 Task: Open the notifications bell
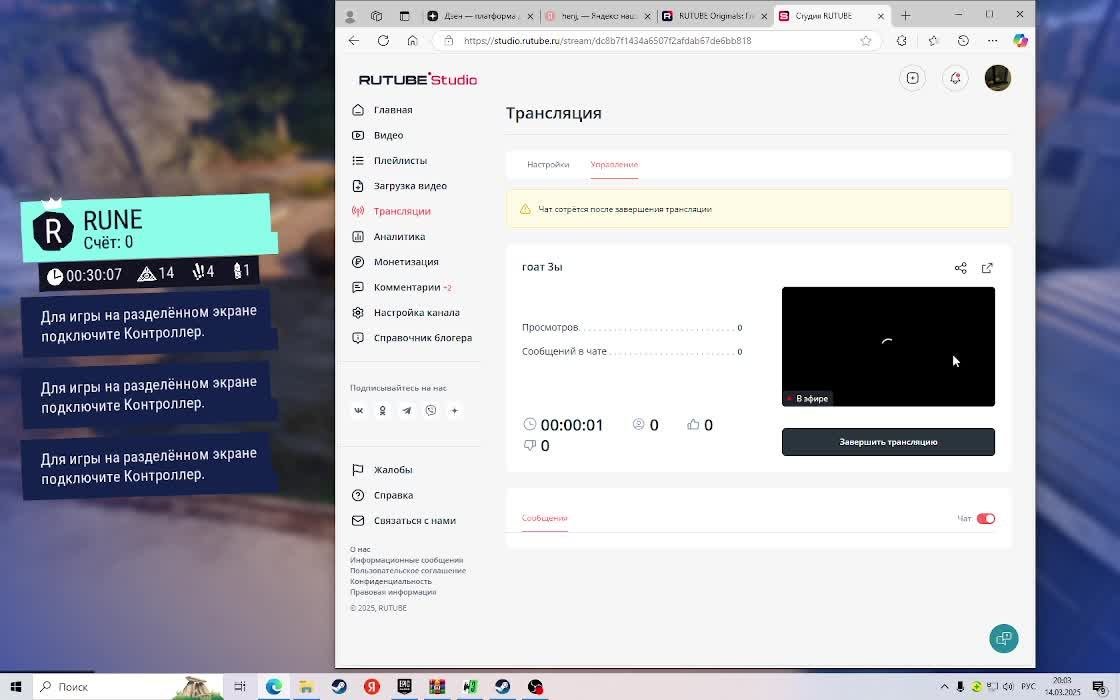(955, 79)
